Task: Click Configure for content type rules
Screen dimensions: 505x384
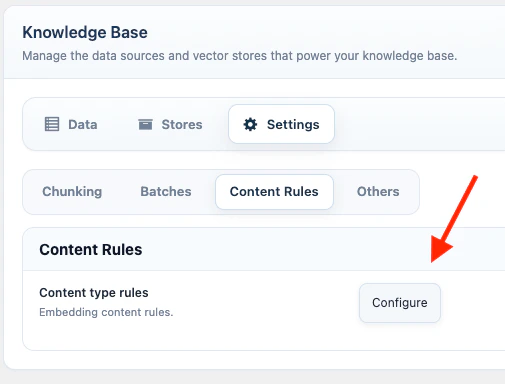Action: click(x=400, y=303)
